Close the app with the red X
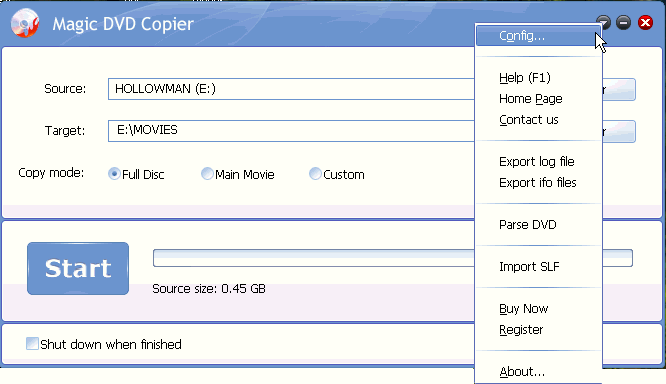Image resolution: width=666 pixels, height=384 pixels. pos(645,22)
